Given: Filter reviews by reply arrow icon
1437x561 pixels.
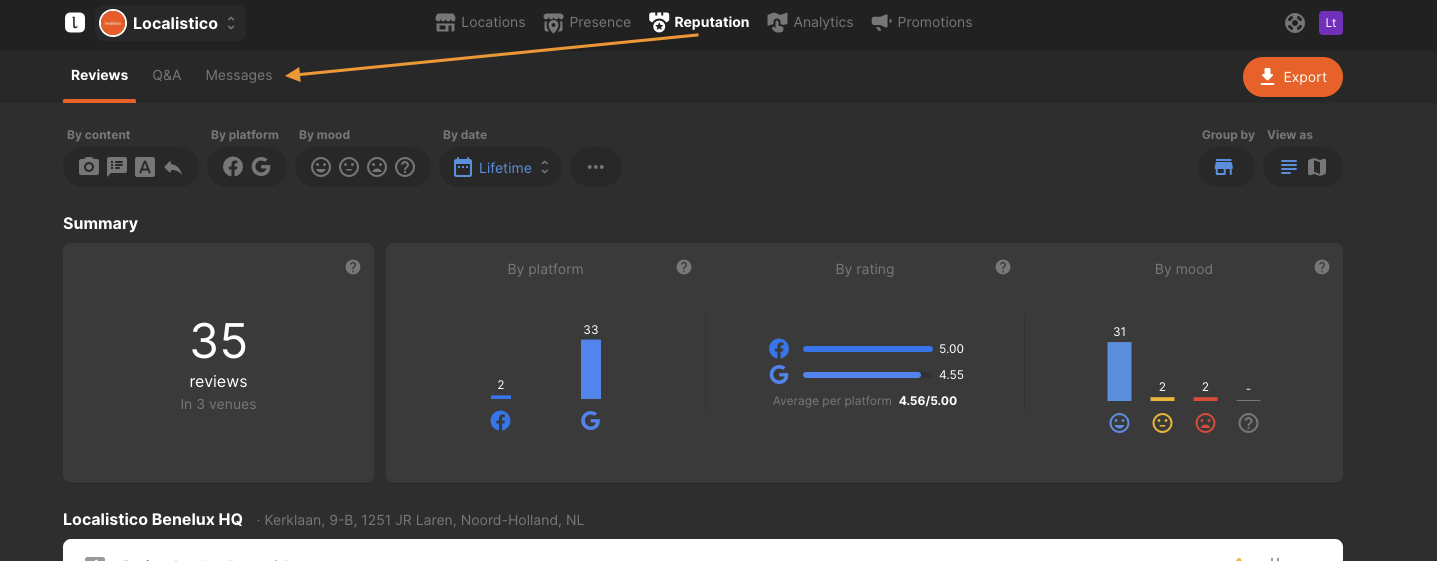Looking at the screenshot, I should pyautogui.click(x=173, y=168).
